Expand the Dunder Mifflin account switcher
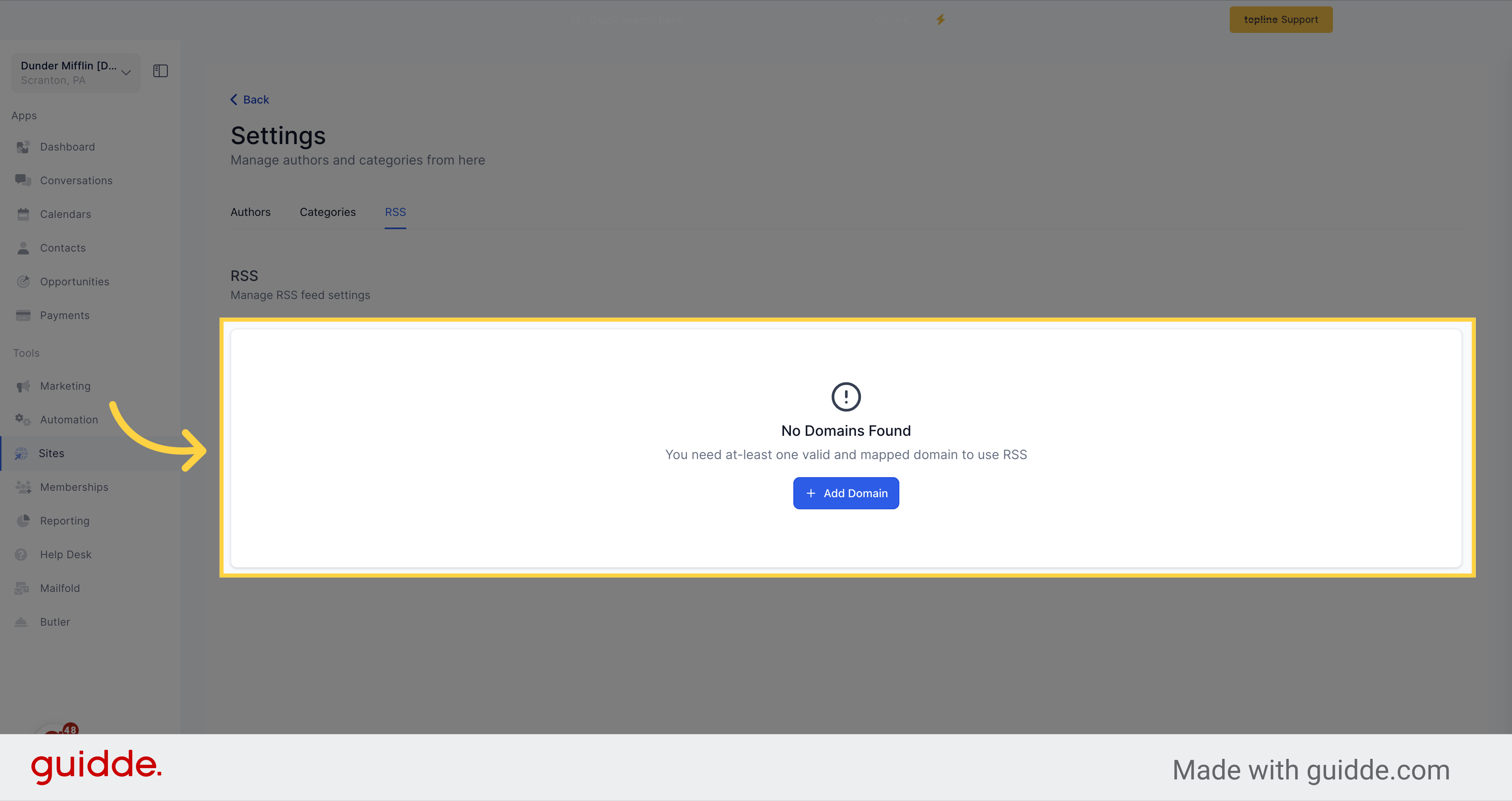The image size is (1512, 801). tap(76, 73)
